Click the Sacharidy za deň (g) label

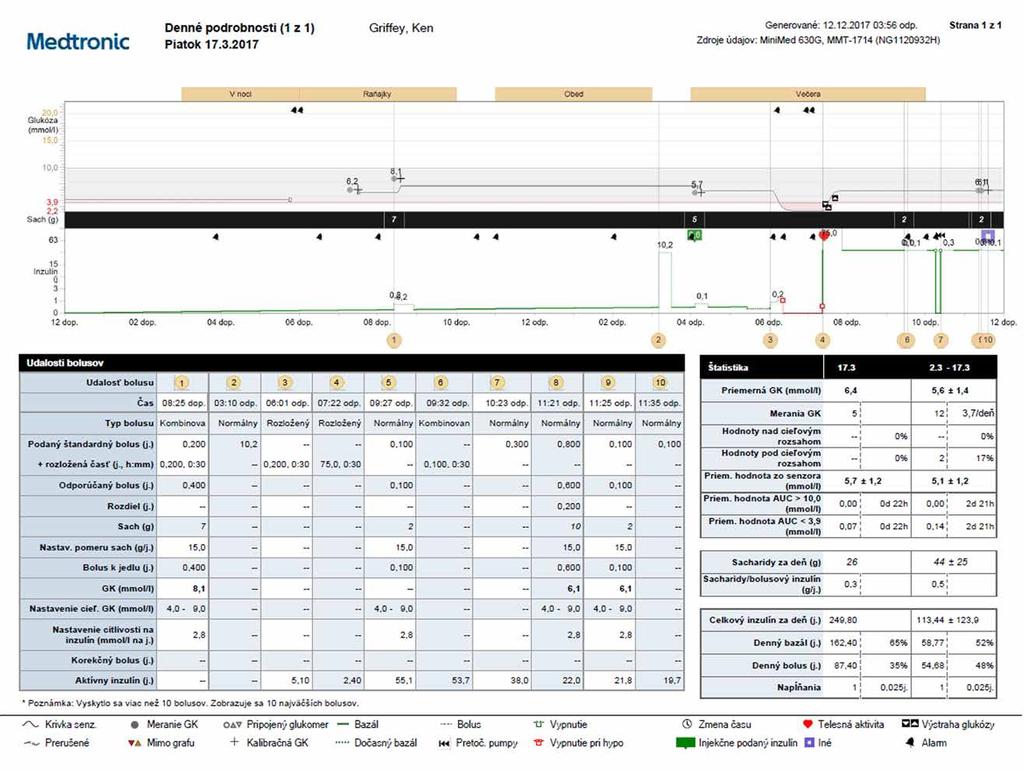(x=776, y=562)
